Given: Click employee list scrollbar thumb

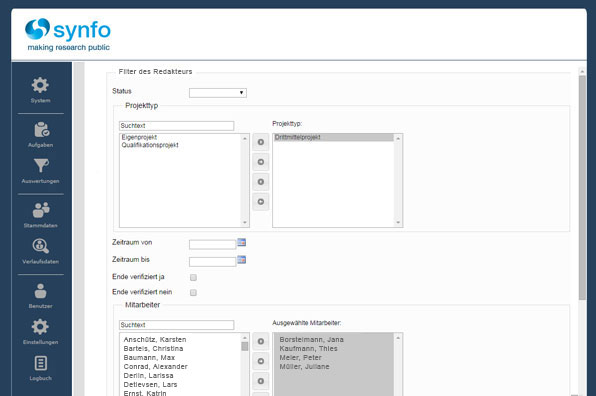Looking at the screenshot, I should pos(245,346).
